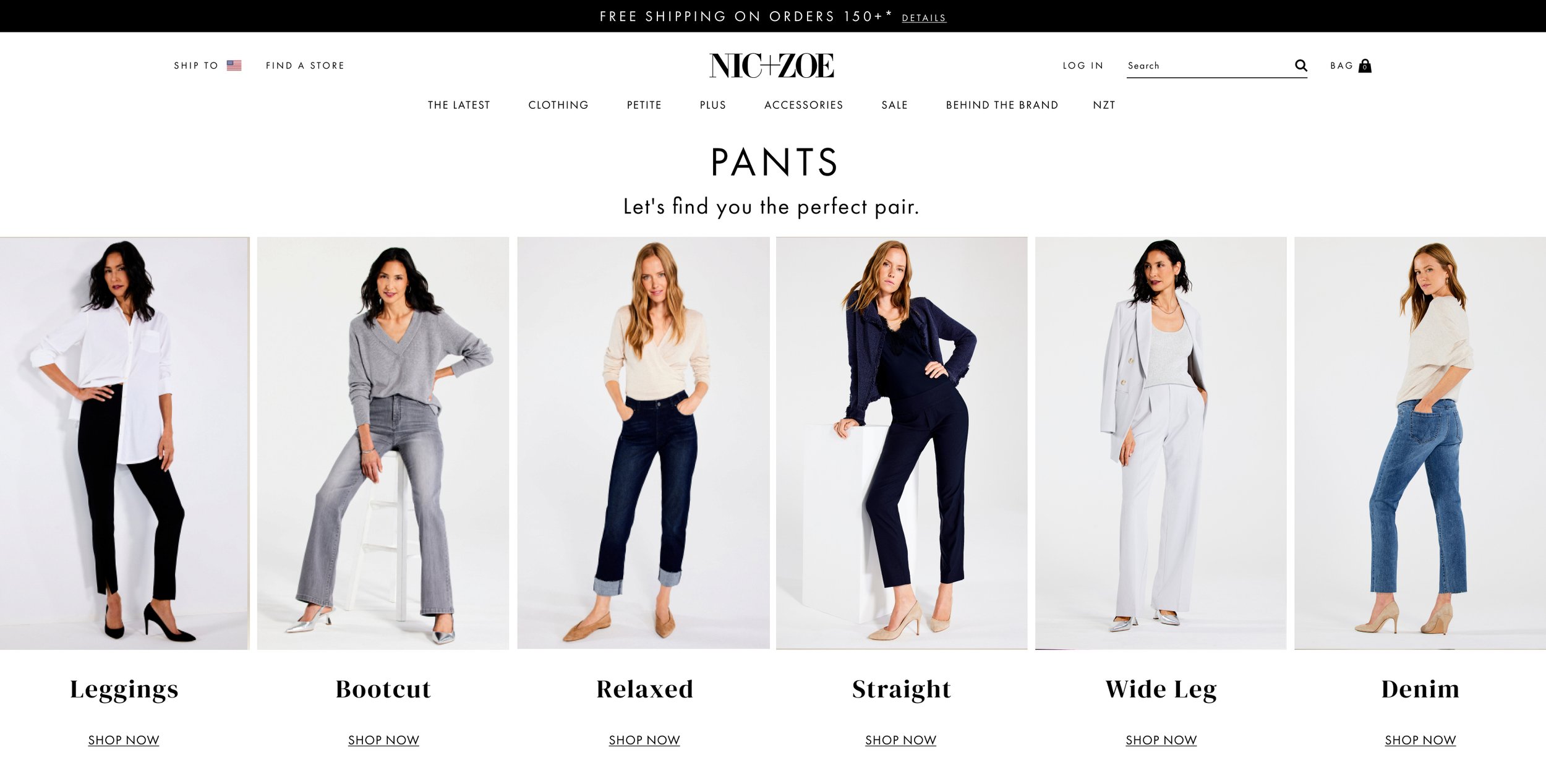Open the shopping bag icon
This screenshot has height=784, width=1546.
tap(1365, 66)
